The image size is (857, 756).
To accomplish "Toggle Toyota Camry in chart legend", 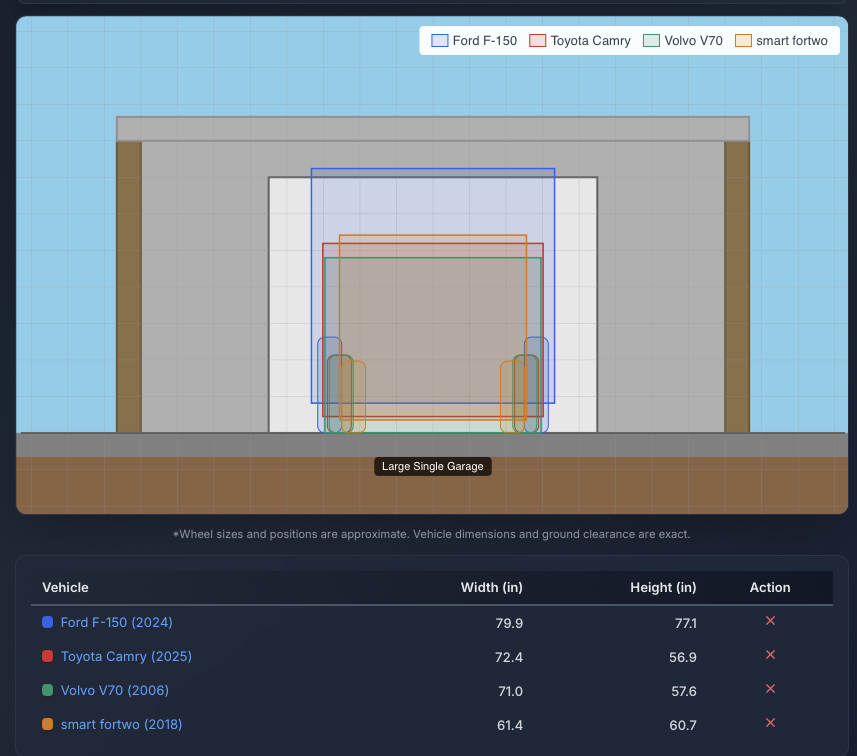I will click(579, 40).
